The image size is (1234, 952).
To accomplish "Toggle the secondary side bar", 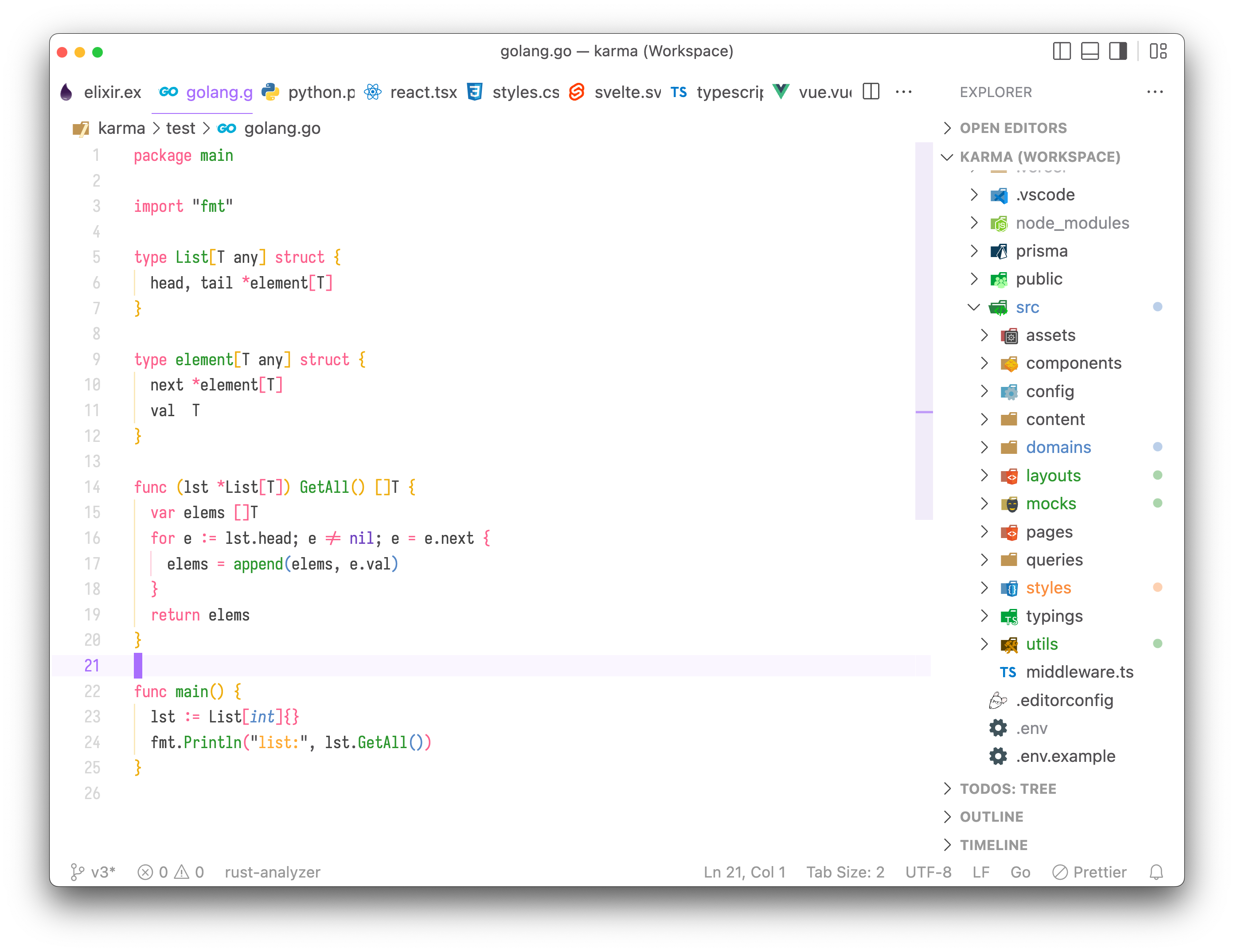I will 1117,51.
